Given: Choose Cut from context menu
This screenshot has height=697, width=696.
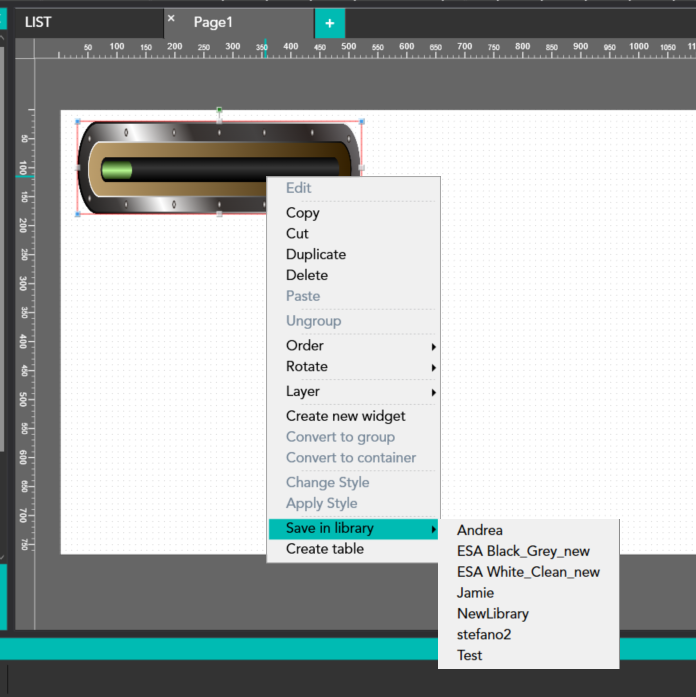Looking at the screenshot, I should tap(297, 233).
